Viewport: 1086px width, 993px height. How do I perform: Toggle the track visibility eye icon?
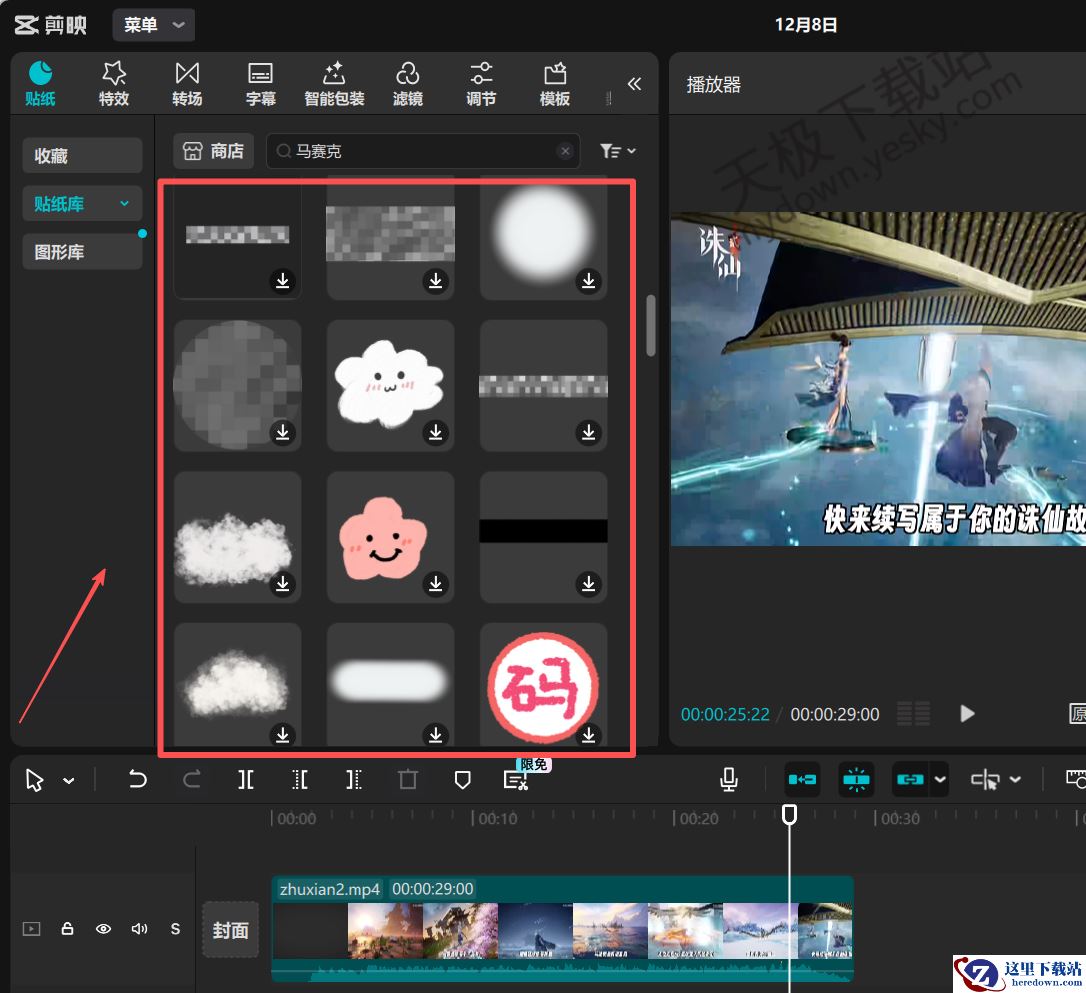[103, 929]
